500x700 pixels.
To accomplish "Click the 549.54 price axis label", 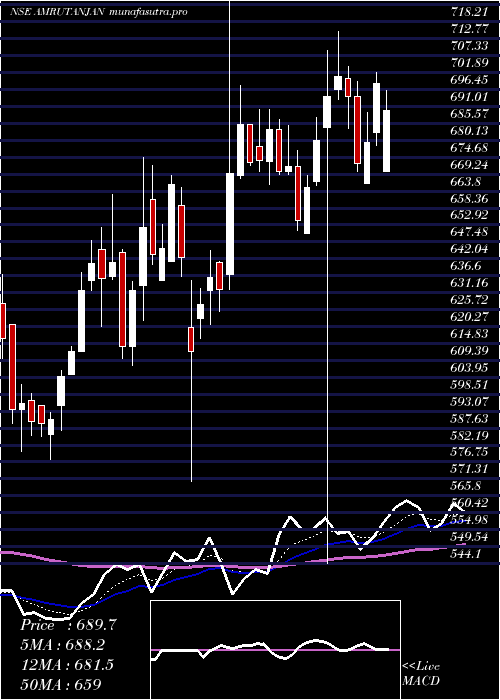I will (470, 537).
